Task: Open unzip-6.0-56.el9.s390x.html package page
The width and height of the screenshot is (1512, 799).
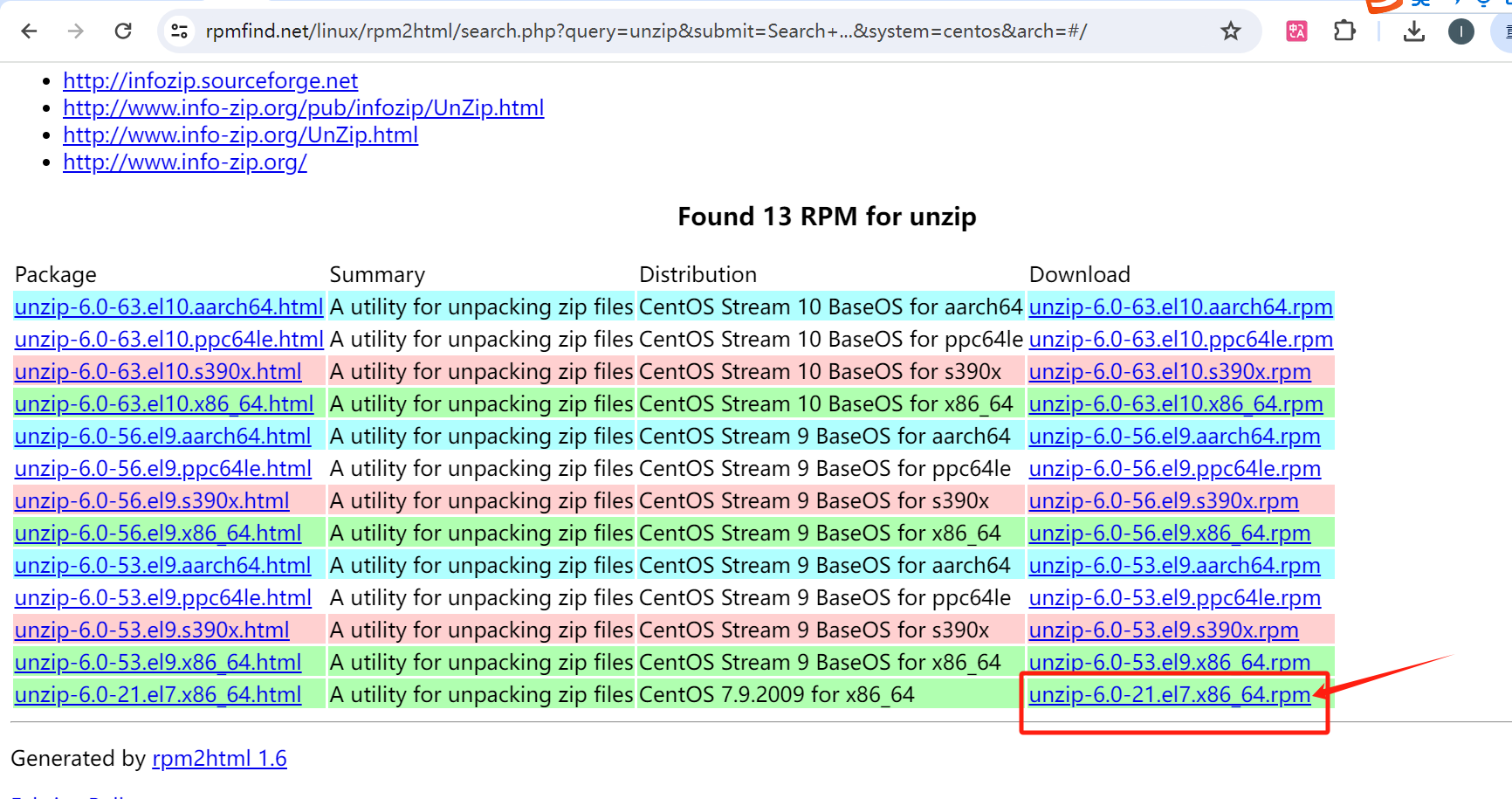Action: point(152,500)
